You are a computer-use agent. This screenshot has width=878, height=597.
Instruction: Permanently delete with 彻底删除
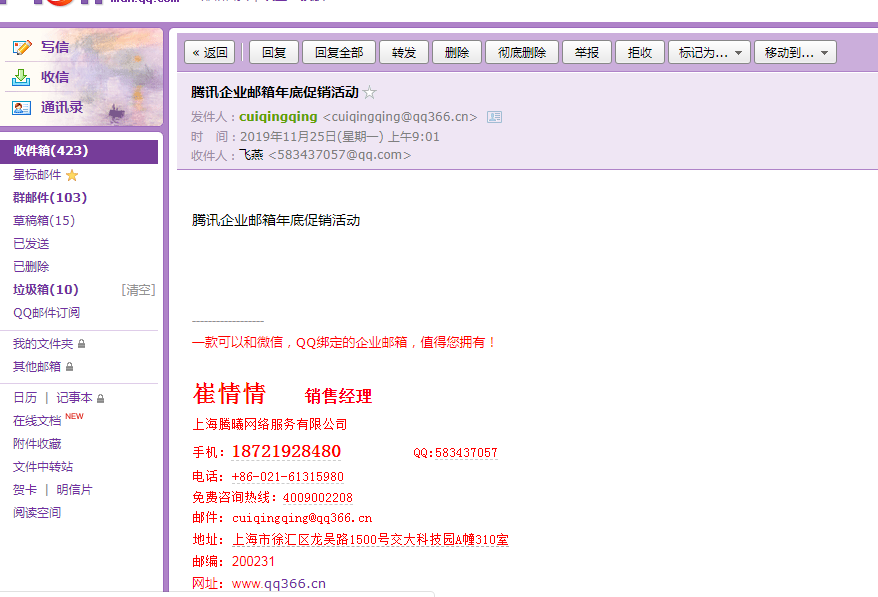521,51
